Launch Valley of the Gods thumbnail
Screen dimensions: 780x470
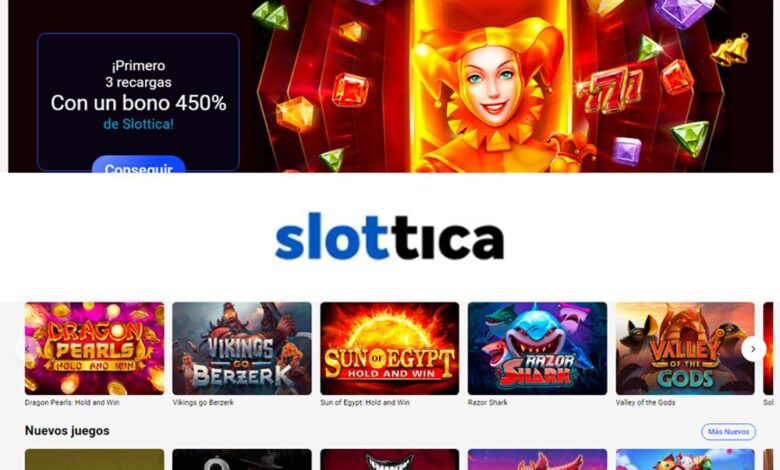(x=685, y=348)
